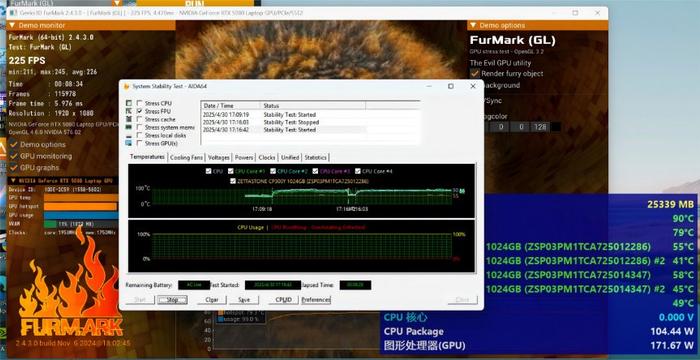Switch to the Cooling Fans tab
Image resolution: width=700 pixels, height=360 pixels.
(x=186, y=158)
